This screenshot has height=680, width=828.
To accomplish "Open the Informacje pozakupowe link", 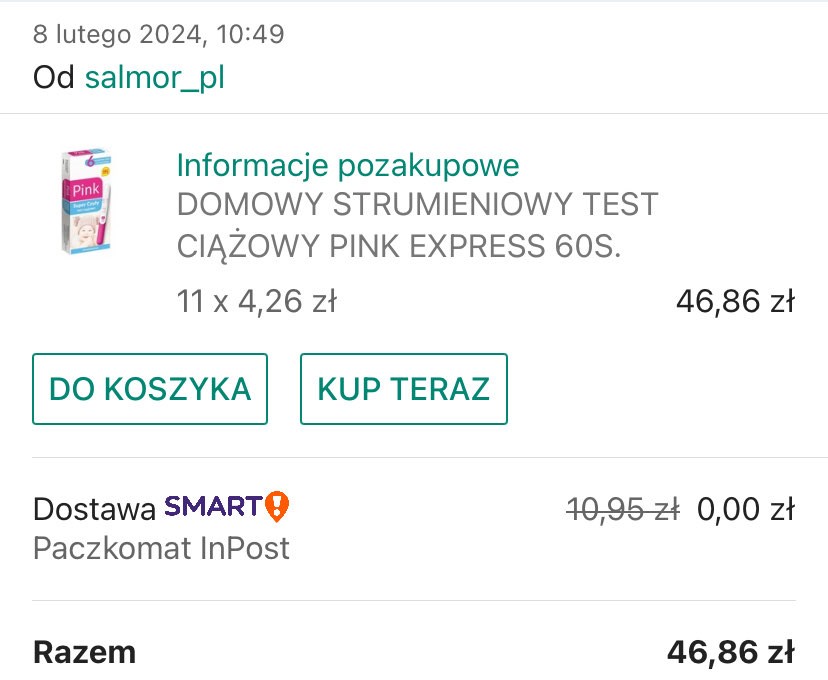I will click(x=348, y=165).
